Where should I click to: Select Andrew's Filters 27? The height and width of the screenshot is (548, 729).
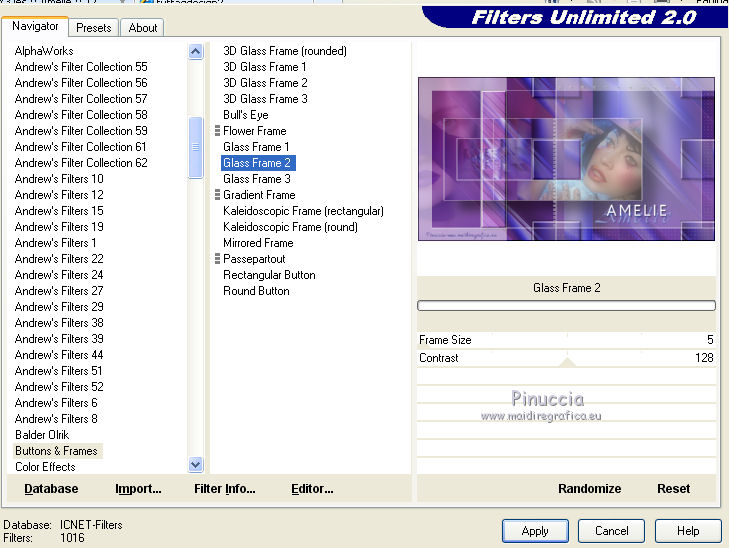click(59, 291)
